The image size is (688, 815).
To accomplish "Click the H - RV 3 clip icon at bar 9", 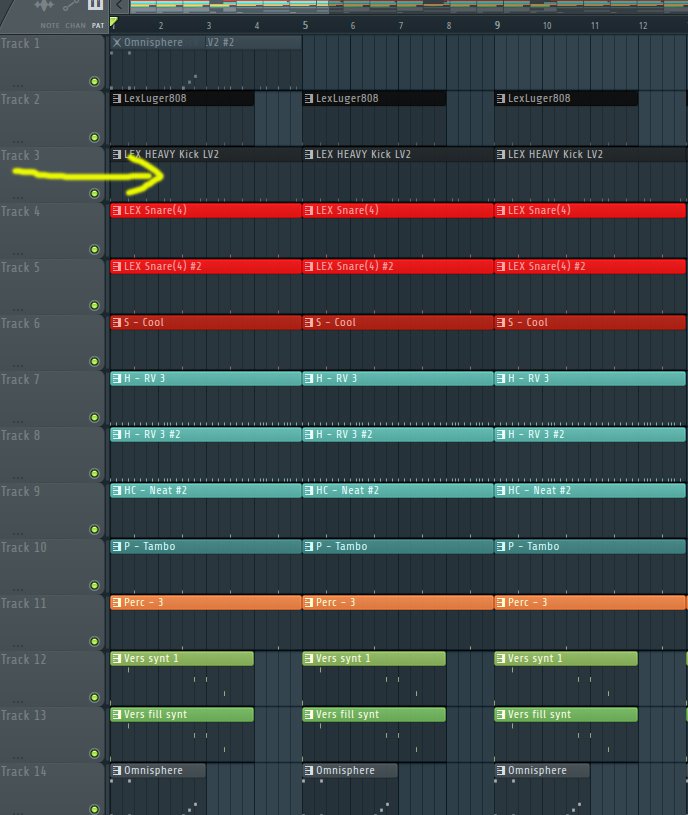I will click(501, 378).
